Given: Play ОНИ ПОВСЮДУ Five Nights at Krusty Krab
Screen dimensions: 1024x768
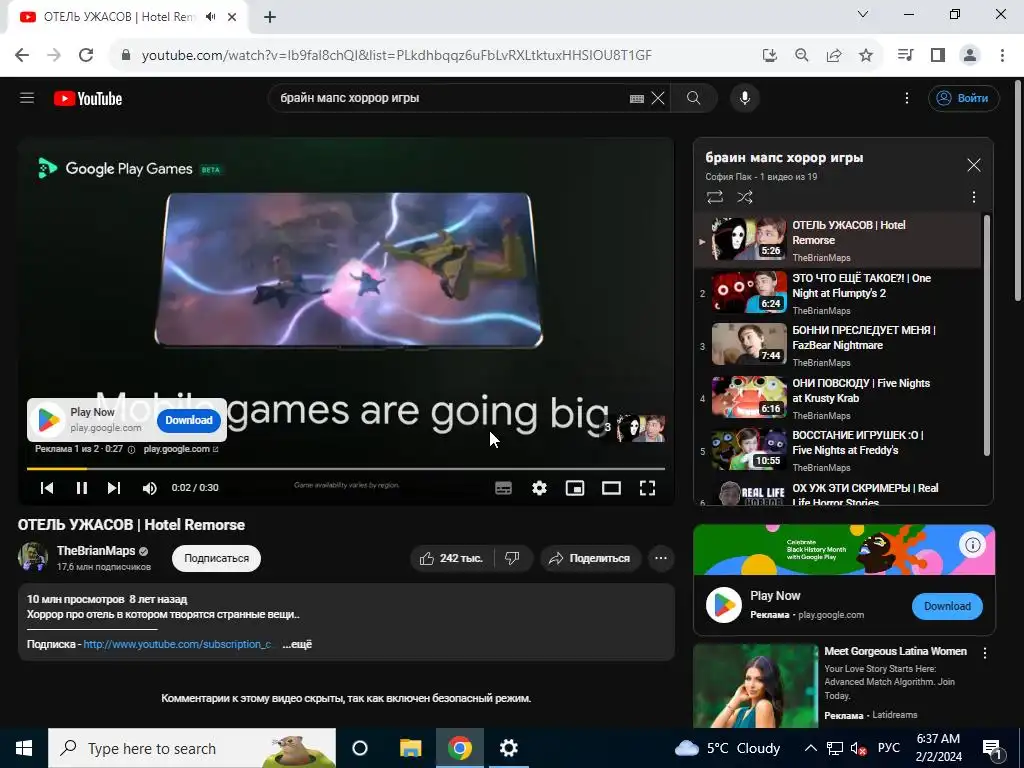Looking at the screenshot, I should click(838, 398).
